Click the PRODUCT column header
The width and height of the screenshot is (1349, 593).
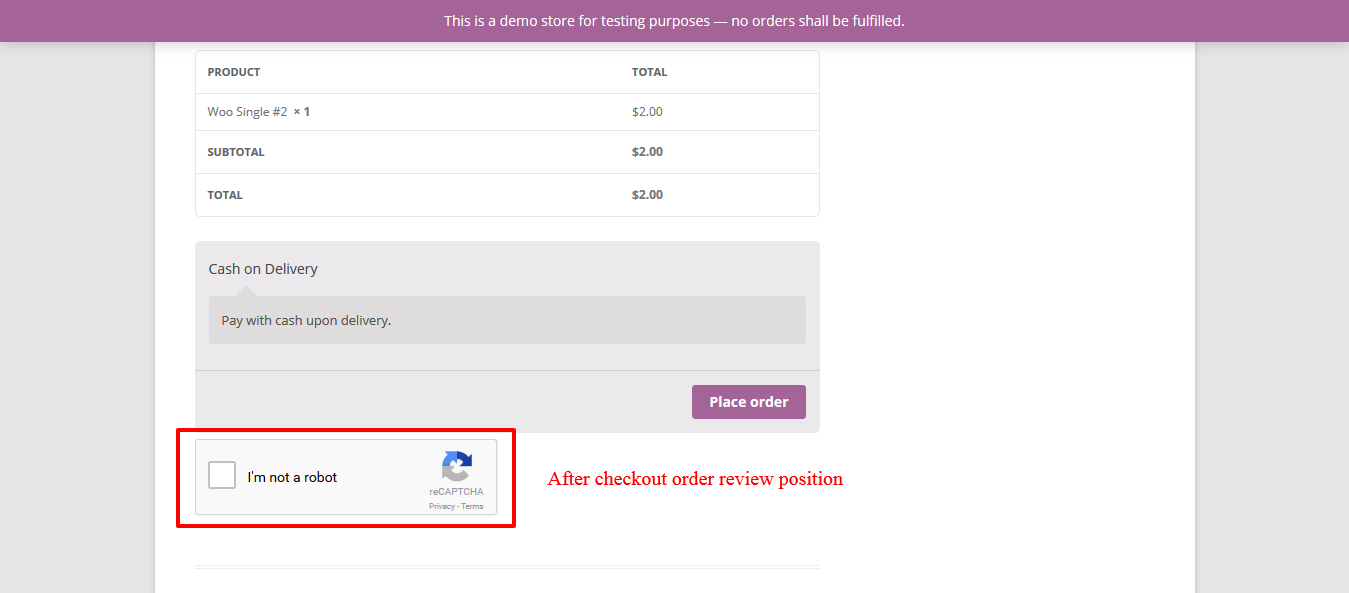(x=234, y=72)
